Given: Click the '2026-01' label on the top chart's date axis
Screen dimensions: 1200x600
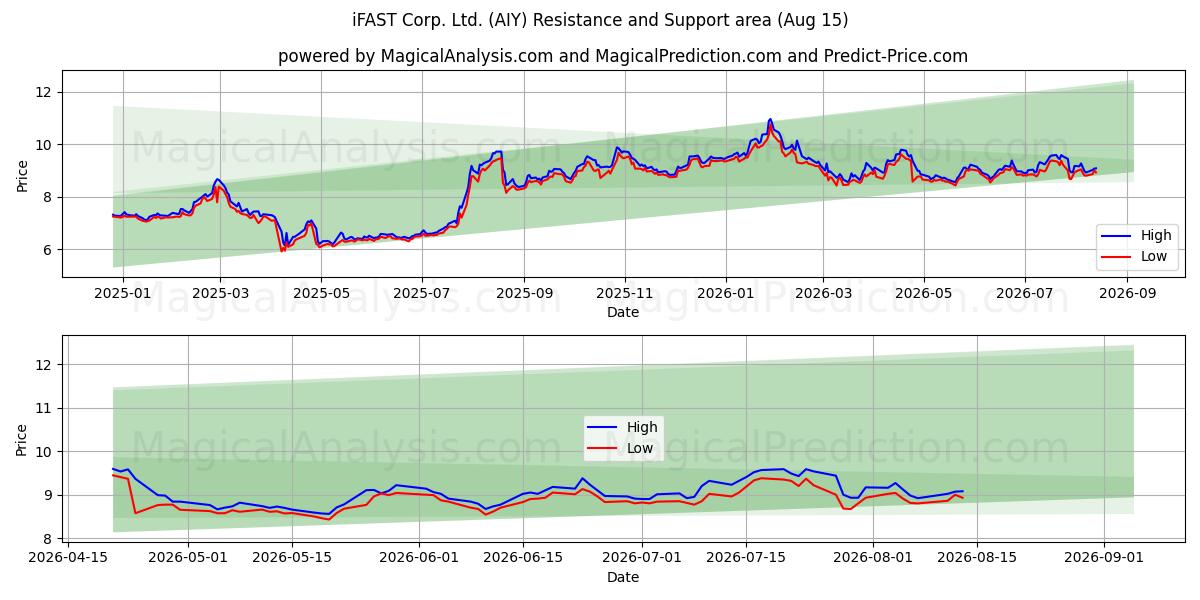Looking at the screenshot, I should (726, 295).
